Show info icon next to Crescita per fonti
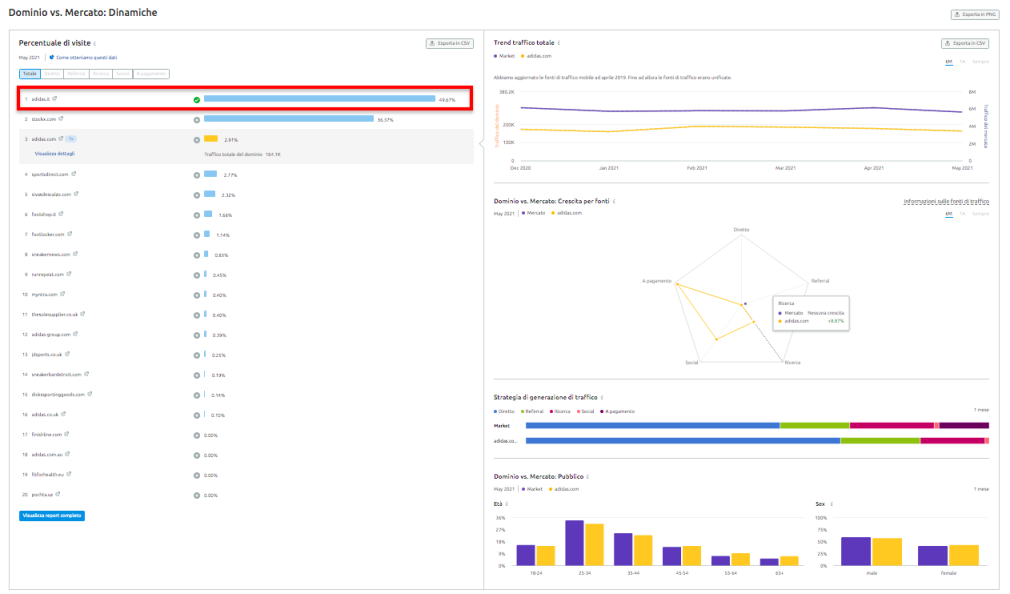1010x594 pixels. click(x=614, y=201)
